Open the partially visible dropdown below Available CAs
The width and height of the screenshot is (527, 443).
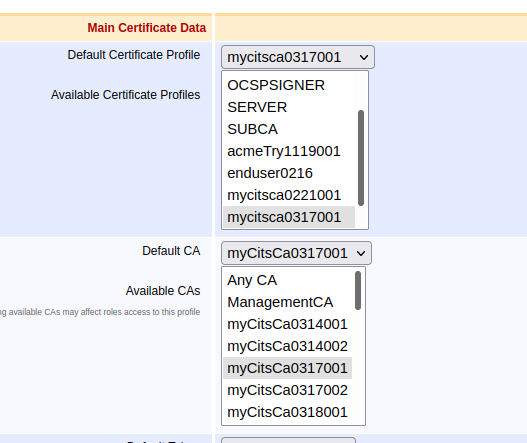tap(288, 440)
